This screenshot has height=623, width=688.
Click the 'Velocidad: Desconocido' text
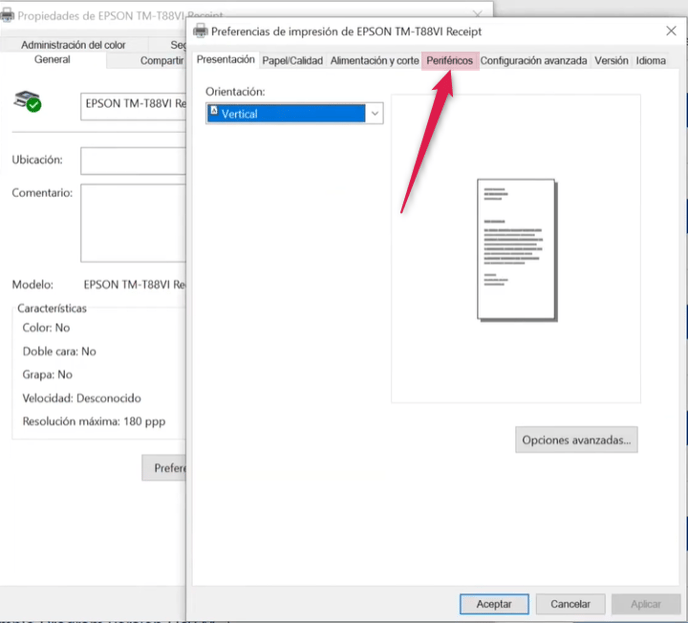[x=82, y=398]
